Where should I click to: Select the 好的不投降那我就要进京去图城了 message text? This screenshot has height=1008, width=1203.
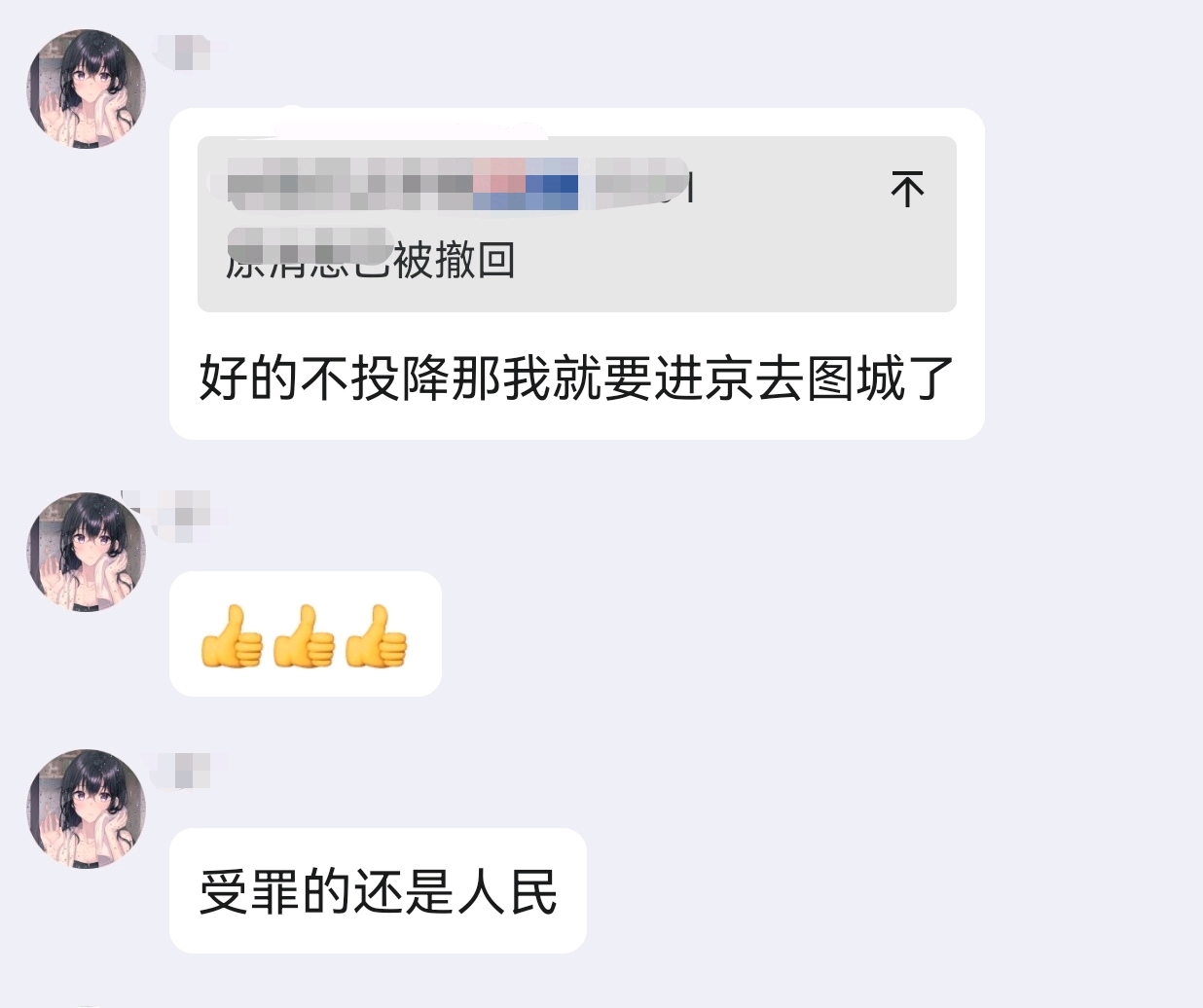[x=576, y=378]
